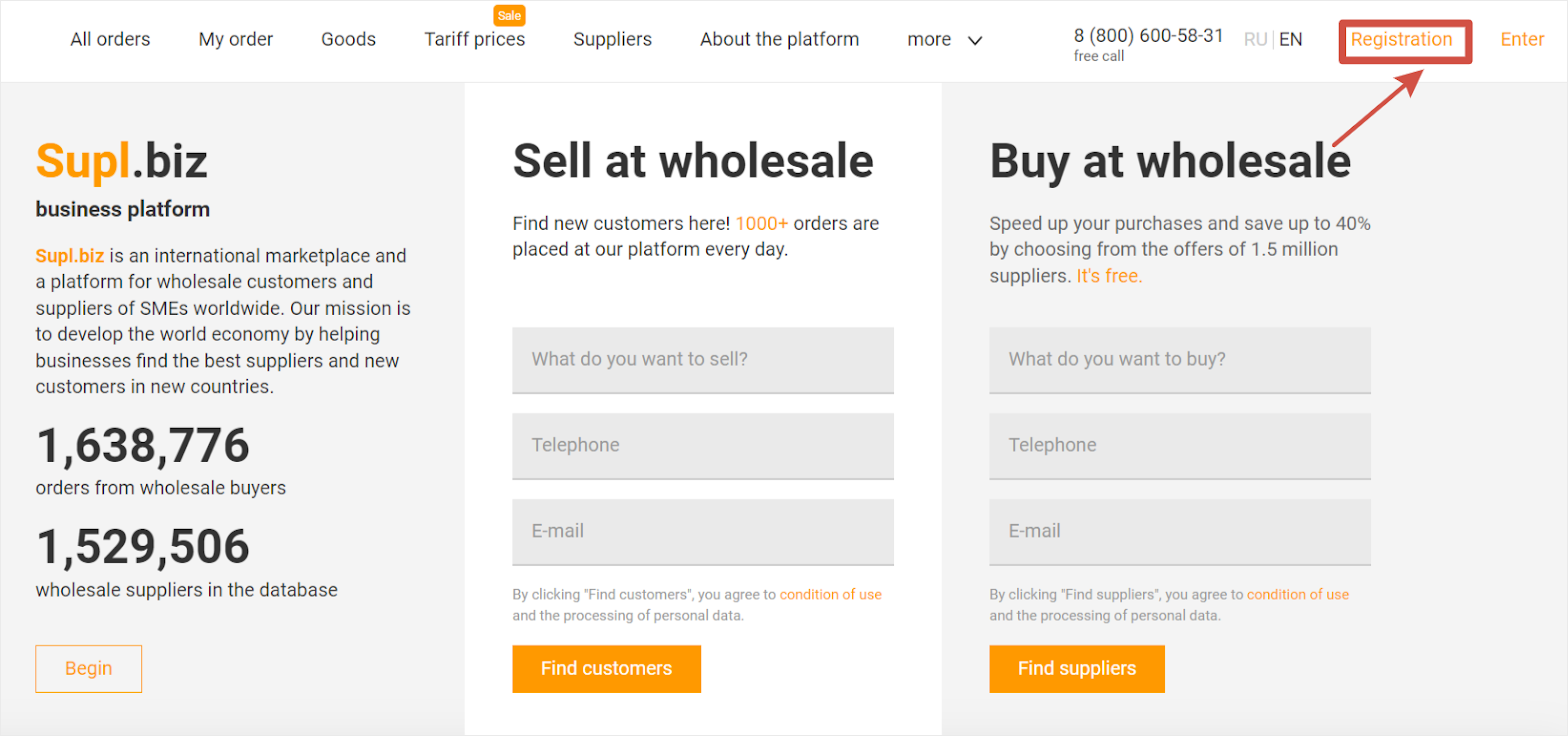Image resolution: width=1568 pixels, height=736 pixels.
Task: Switch language to RU
Action: click(x=1255, y=39)
